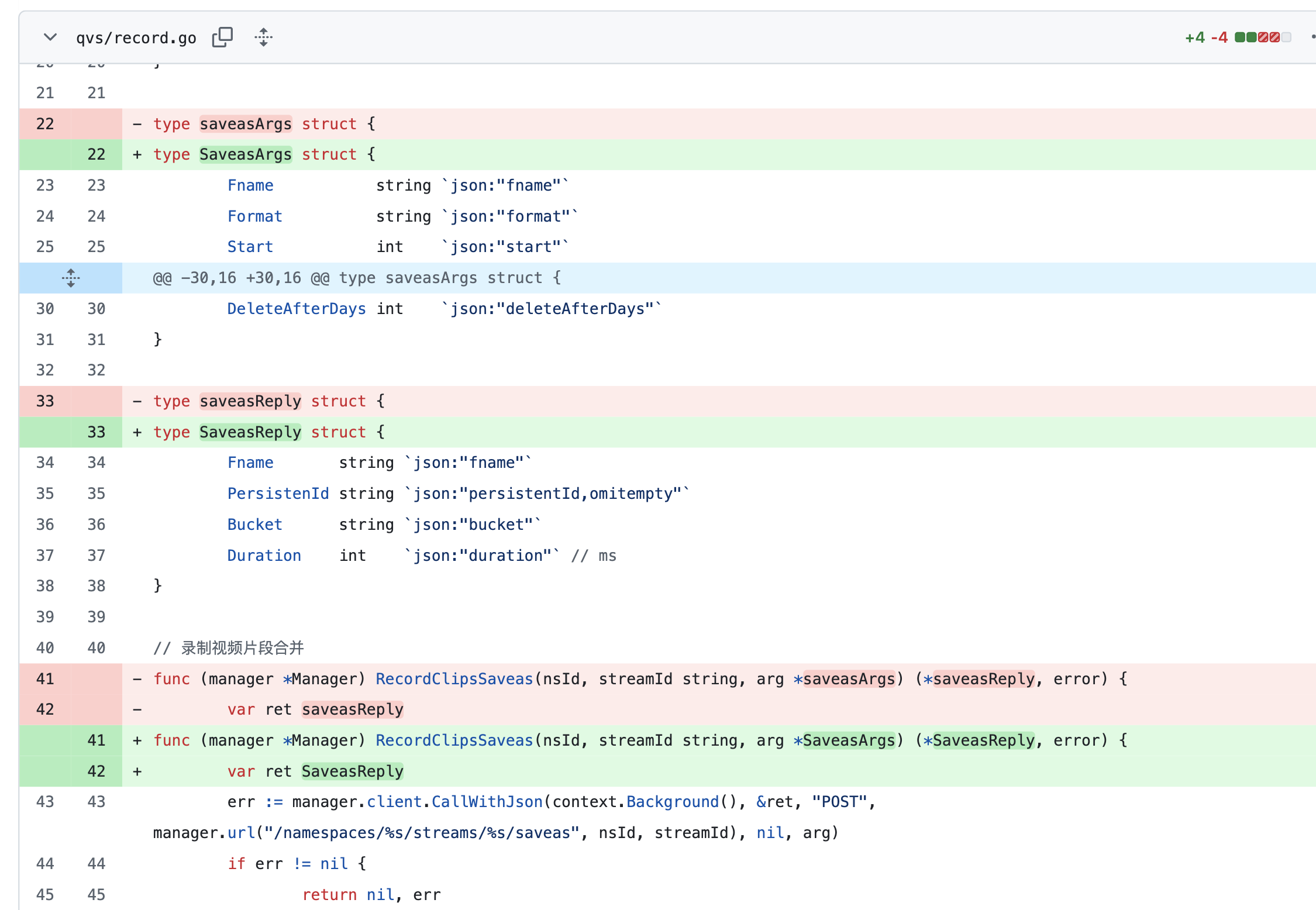1316x910 pixels.
Task: Copy the qvs/record.go file path
Action: 222,37
